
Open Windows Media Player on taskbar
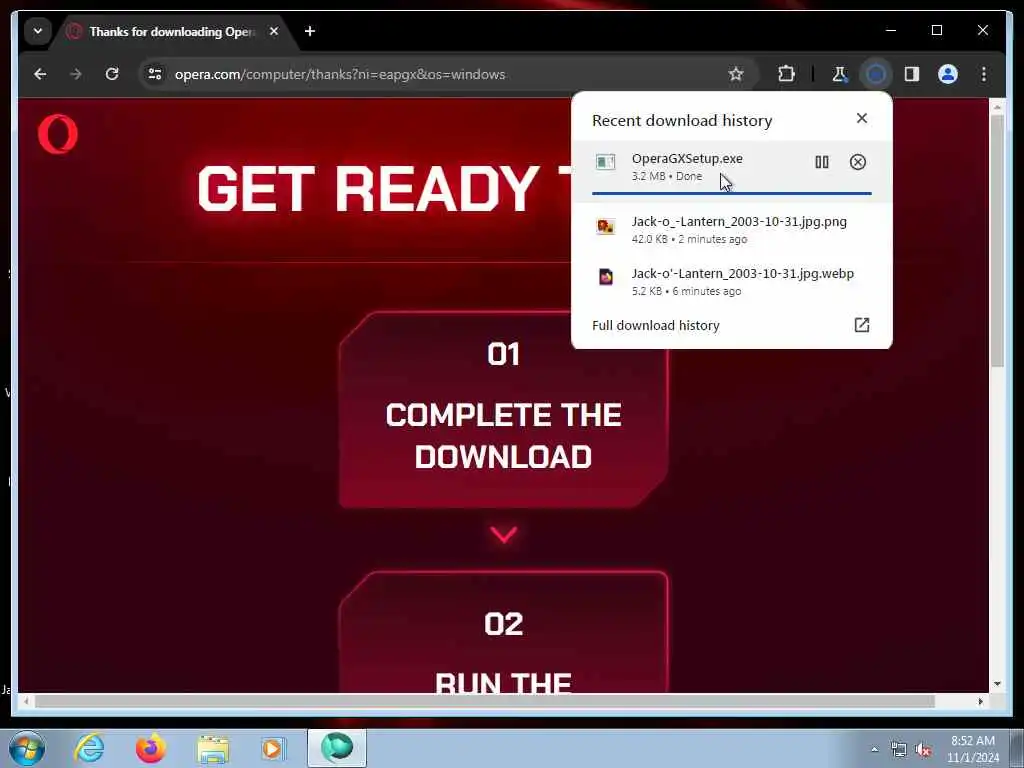pyautogui.click(x=273, y=748)
